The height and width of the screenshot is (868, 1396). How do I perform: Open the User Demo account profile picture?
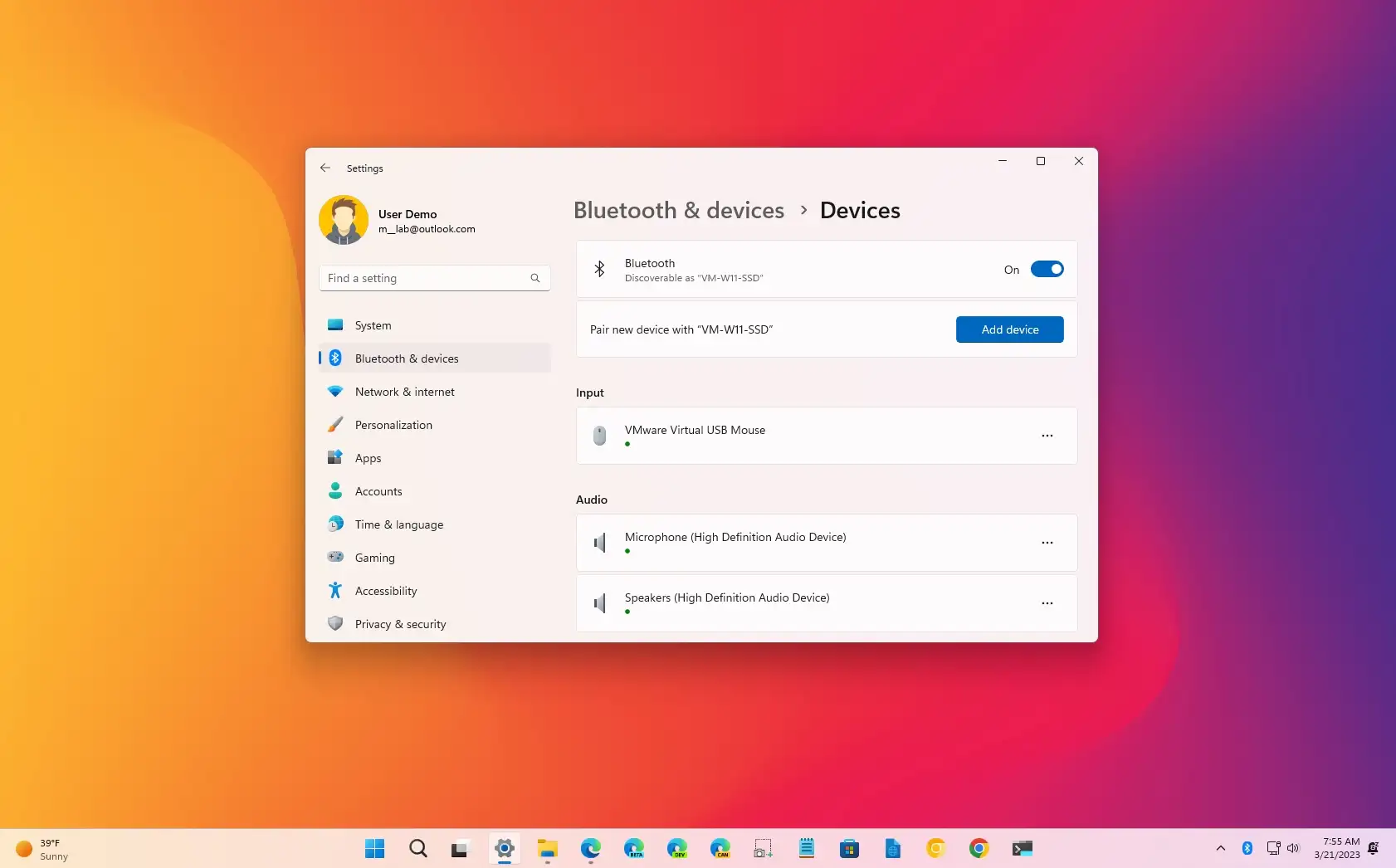344,220
